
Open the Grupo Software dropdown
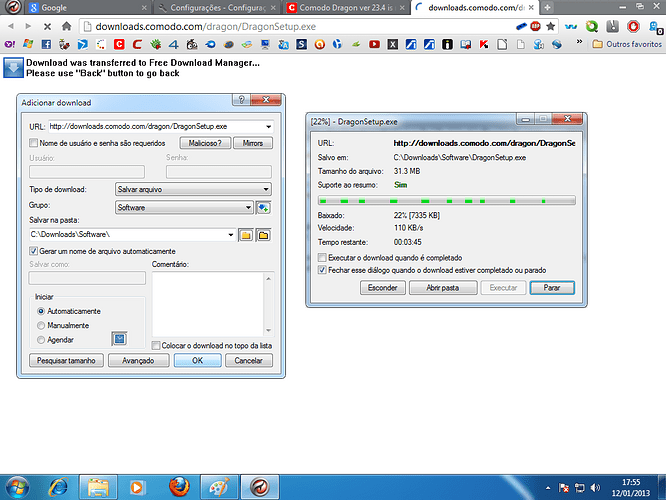coord(184,208)
